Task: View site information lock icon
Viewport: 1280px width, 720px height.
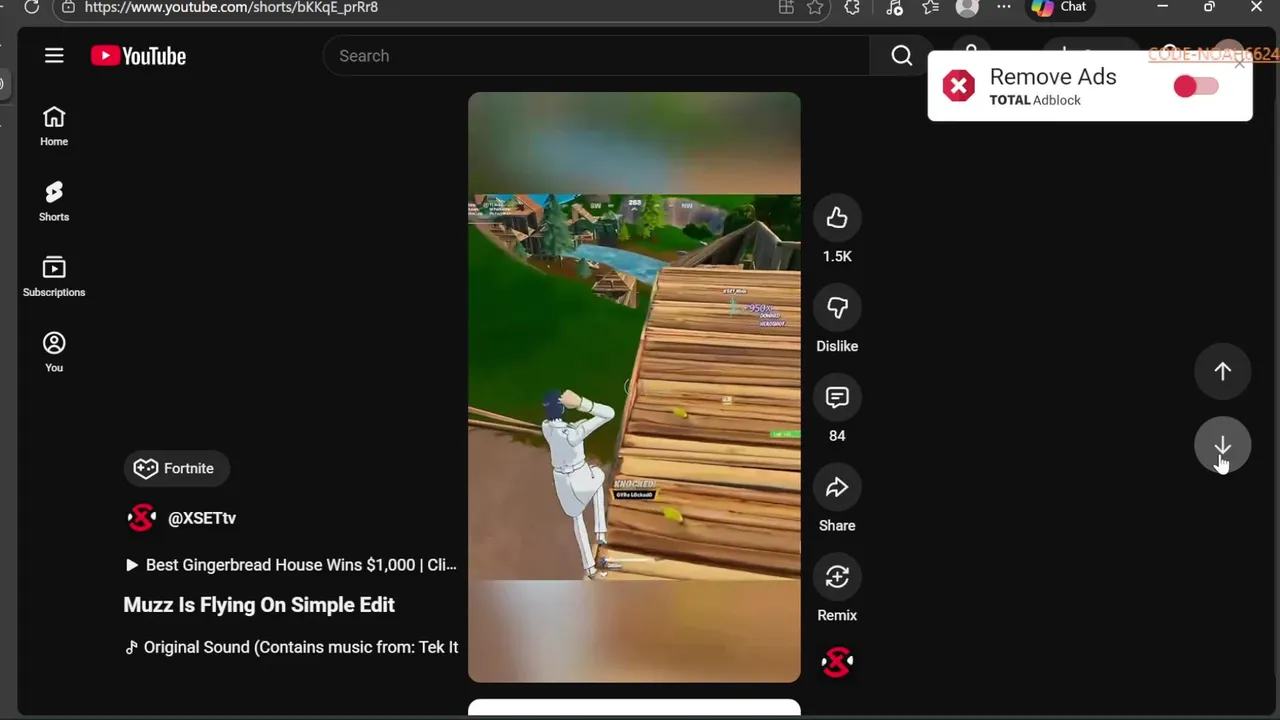Action: point(68,7)
